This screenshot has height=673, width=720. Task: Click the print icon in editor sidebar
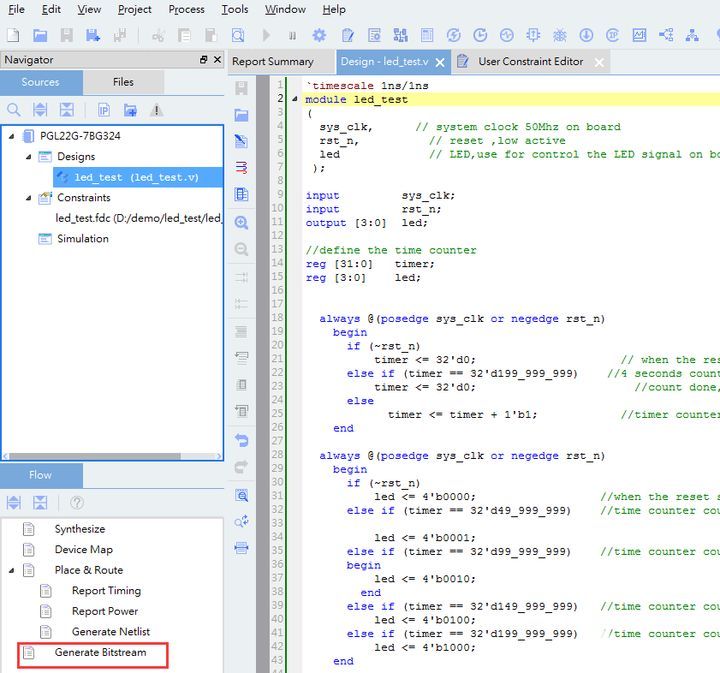point(241,548)
